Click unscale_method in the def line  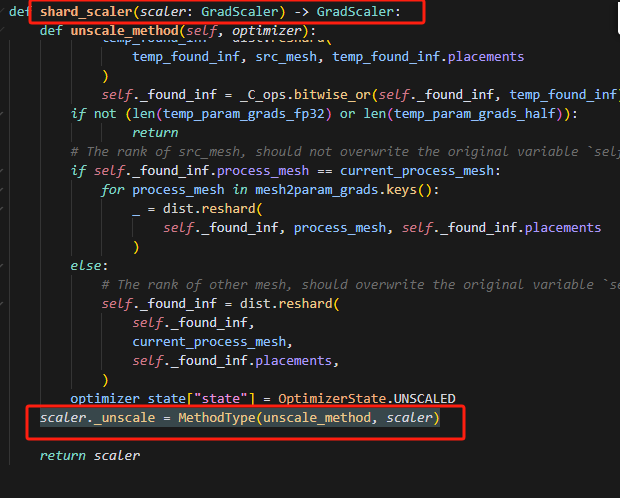coord(124,31)
